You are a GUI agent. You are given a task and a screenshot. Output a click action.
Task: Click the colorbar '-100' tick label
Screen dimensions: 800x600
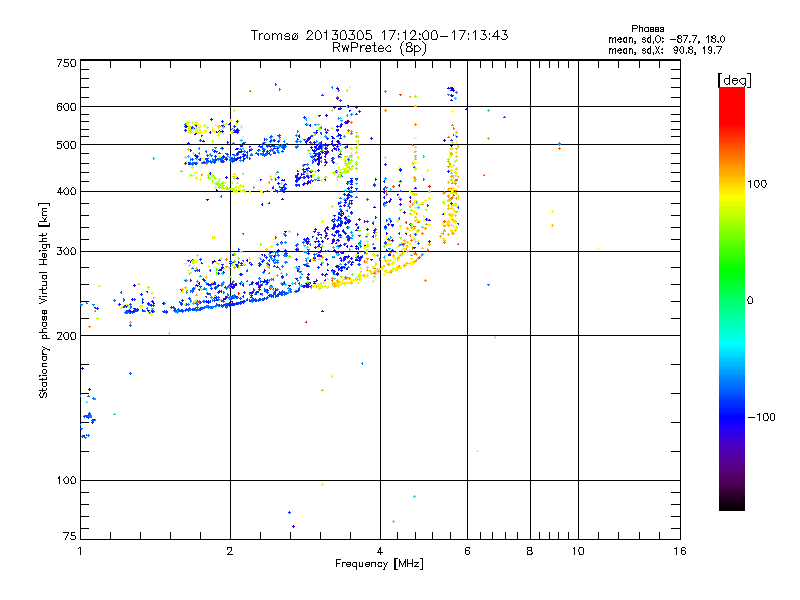(761, 417)
